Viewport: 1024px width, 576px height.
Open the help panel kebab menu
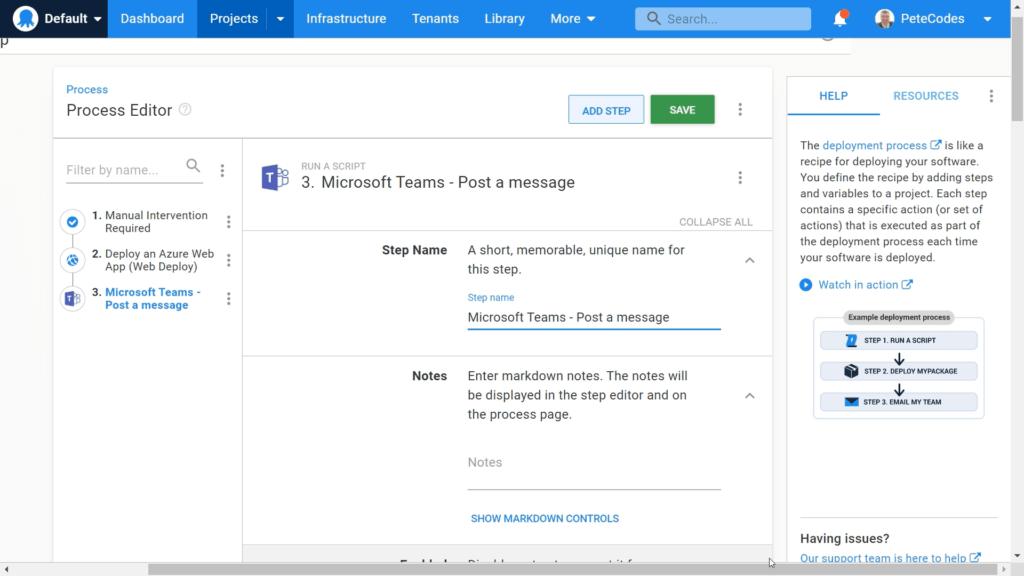coord(991,96)
